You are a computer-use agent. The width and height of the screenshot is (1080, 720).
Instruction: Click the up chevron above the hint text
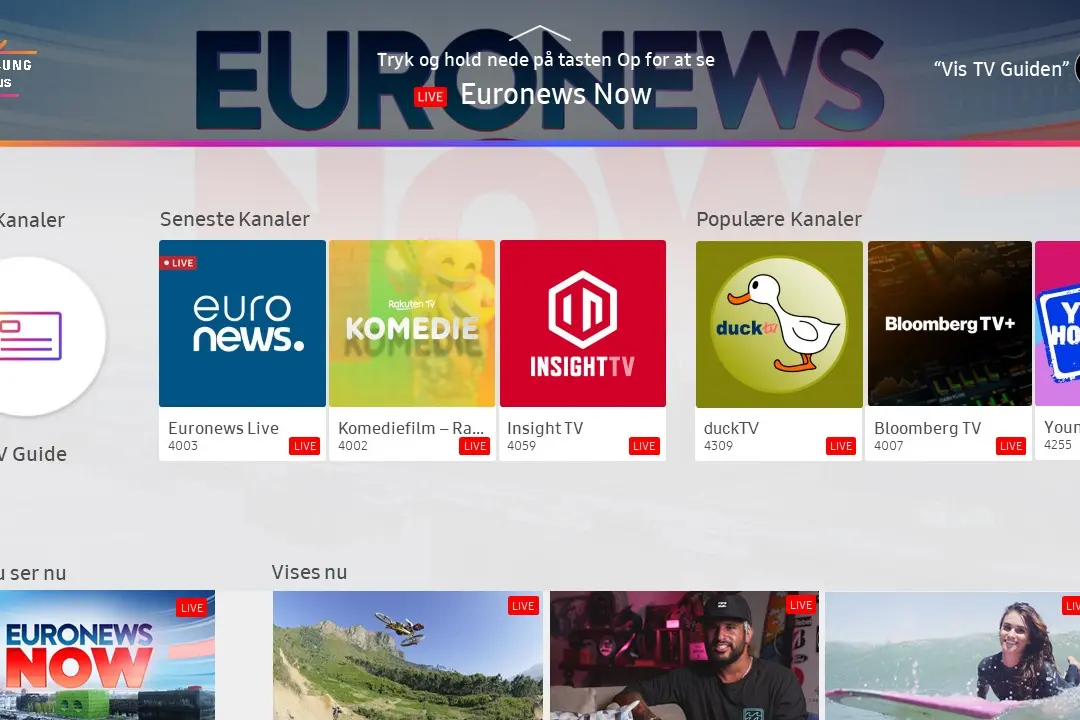540,33
